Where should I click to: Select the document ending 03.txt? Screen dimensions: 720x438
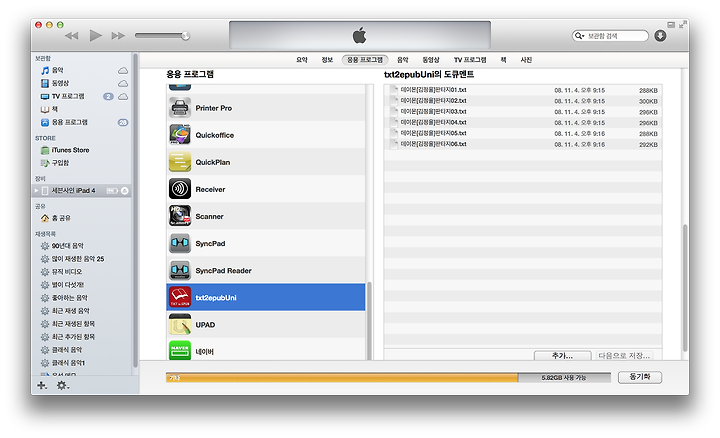(x=523, y=112)
